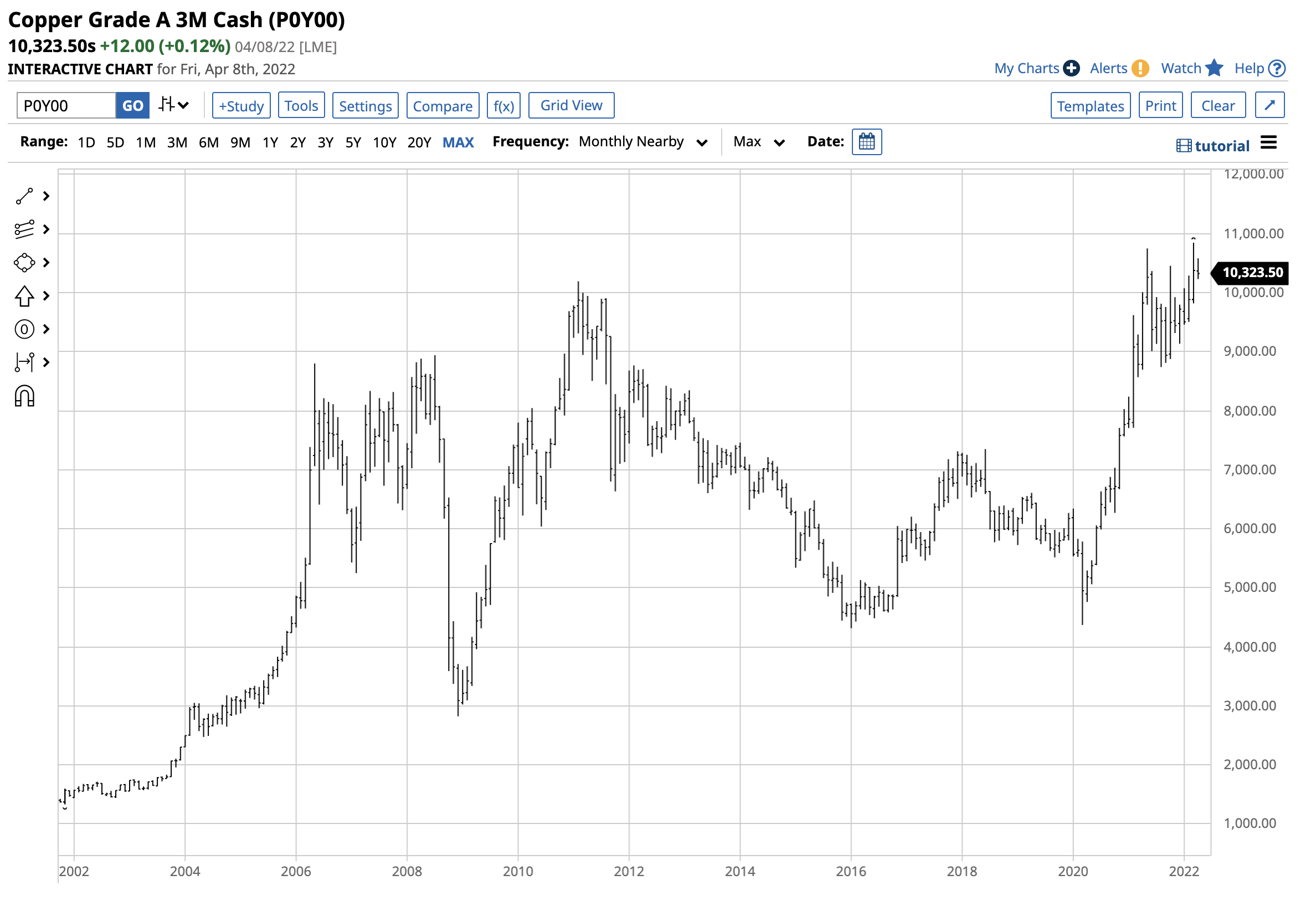This screenshot has width=1316, height=921.
Task: Click the regression channel tool icon
Action: click(x=24, y=230)
